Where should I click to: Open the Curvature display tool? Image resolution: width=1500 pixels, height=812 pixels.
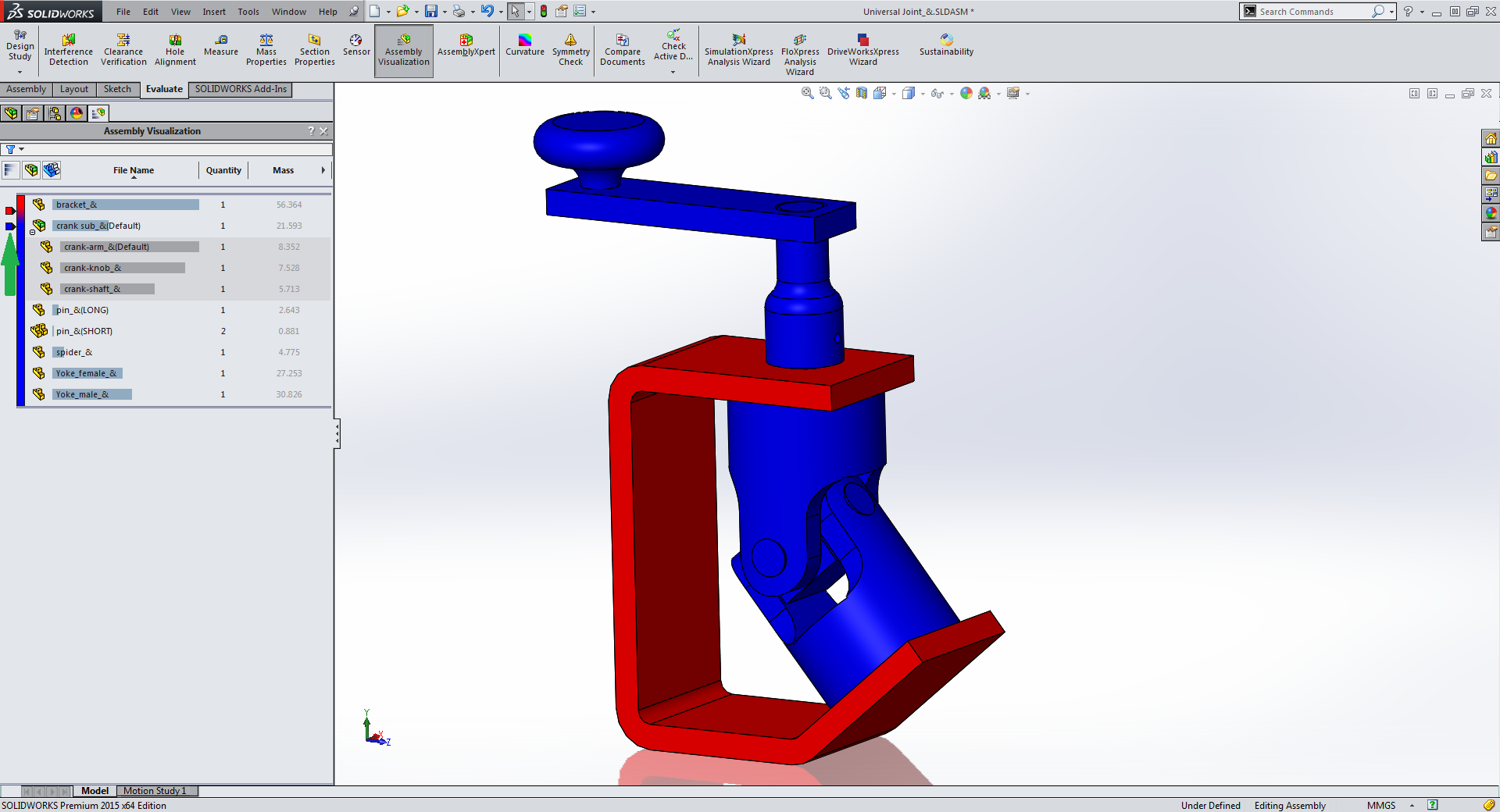coord(524,45)
